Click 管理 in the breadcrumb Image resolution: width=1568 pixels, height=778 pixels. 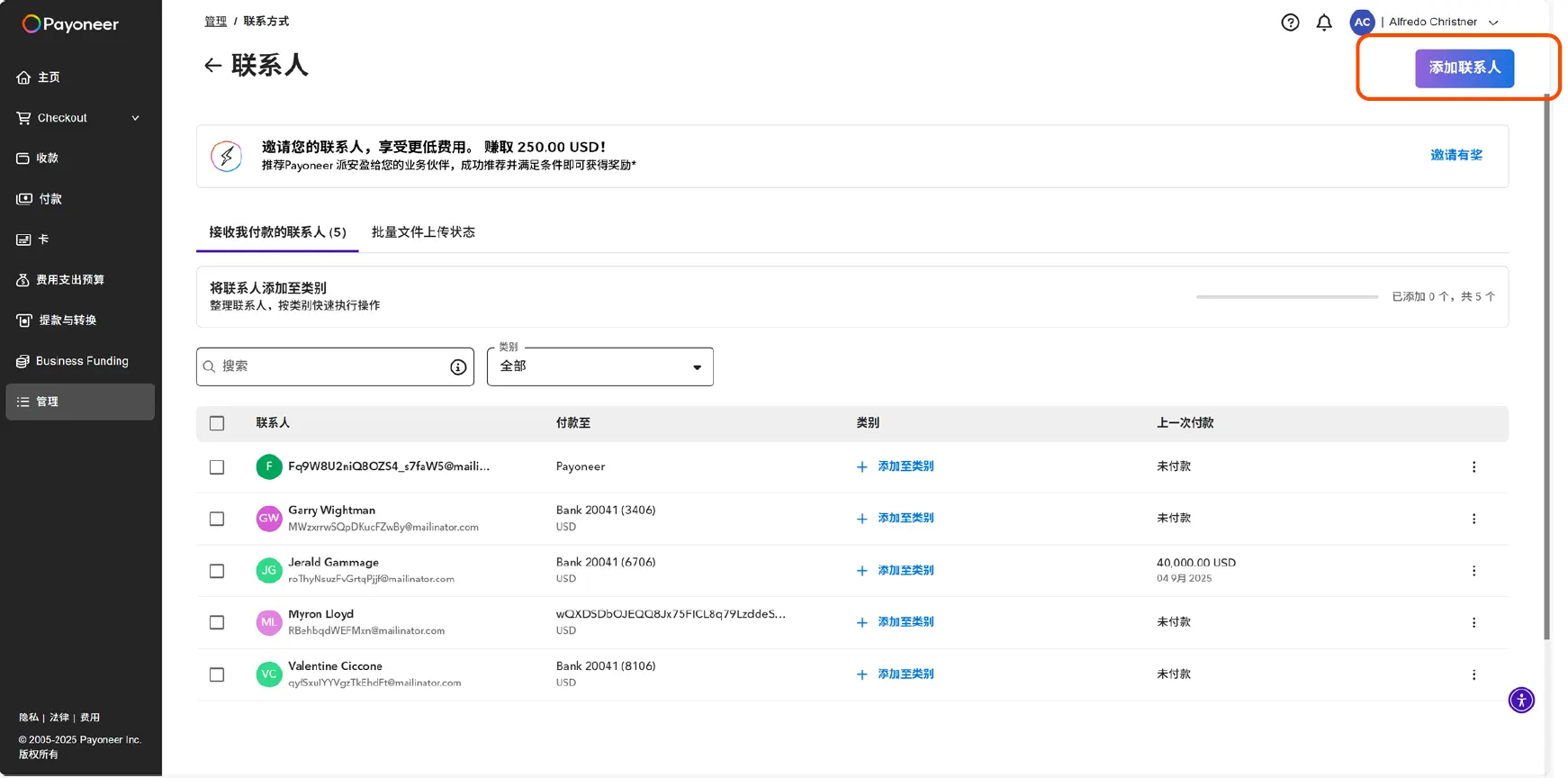pyautogui.click(x=215, y=22)
